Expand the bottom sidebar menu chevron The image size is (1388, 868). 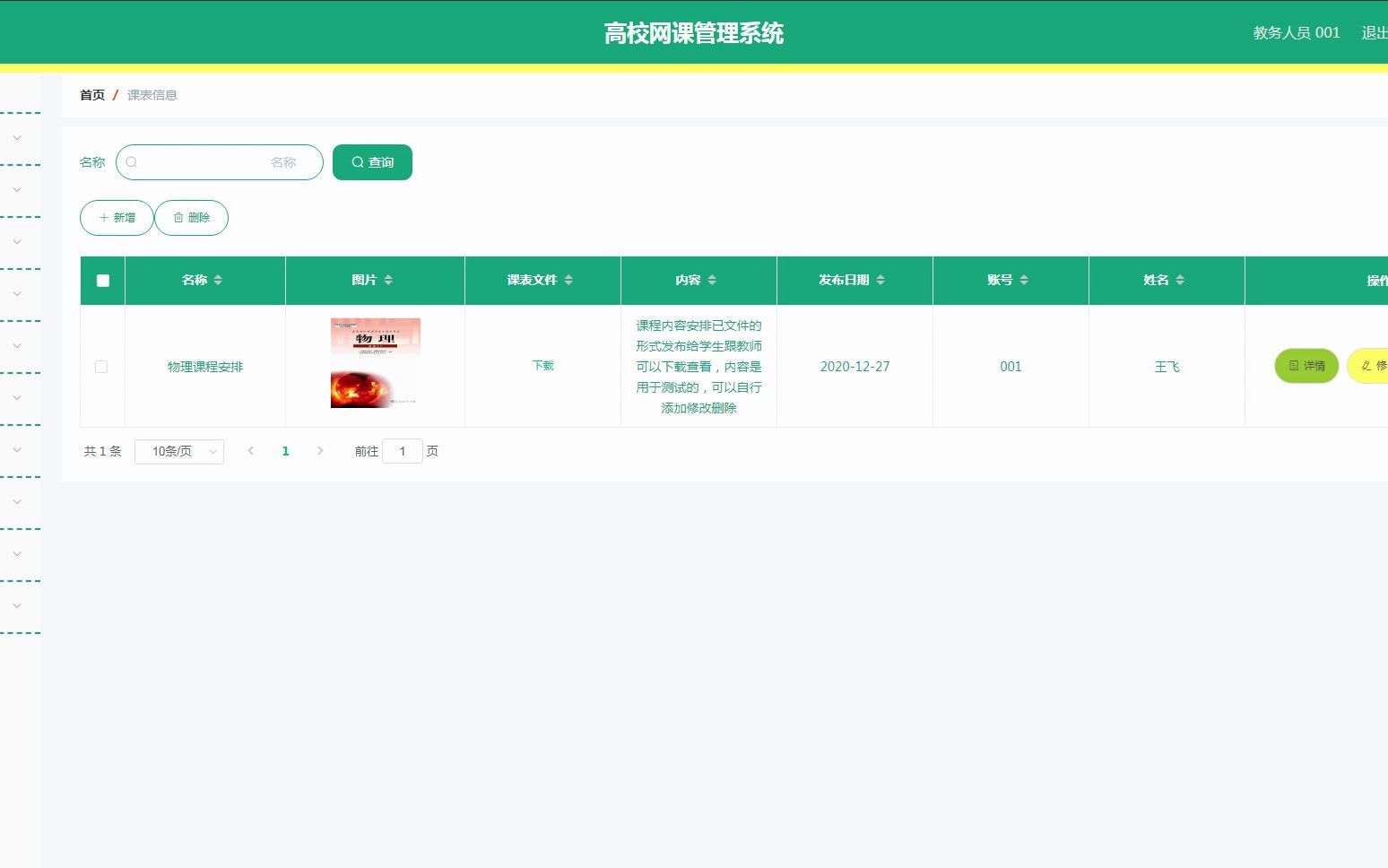pyautogui.click(x=17, y=605)
